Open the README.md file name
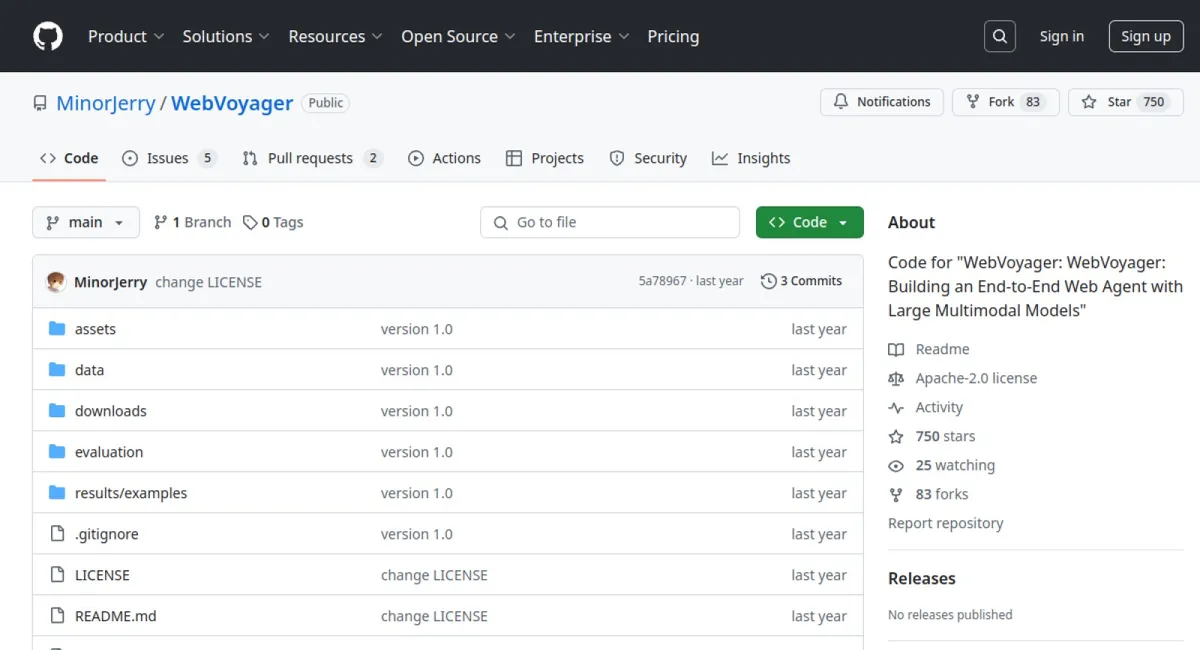Viewport: 1200px width, 650px height. [116, 616]
